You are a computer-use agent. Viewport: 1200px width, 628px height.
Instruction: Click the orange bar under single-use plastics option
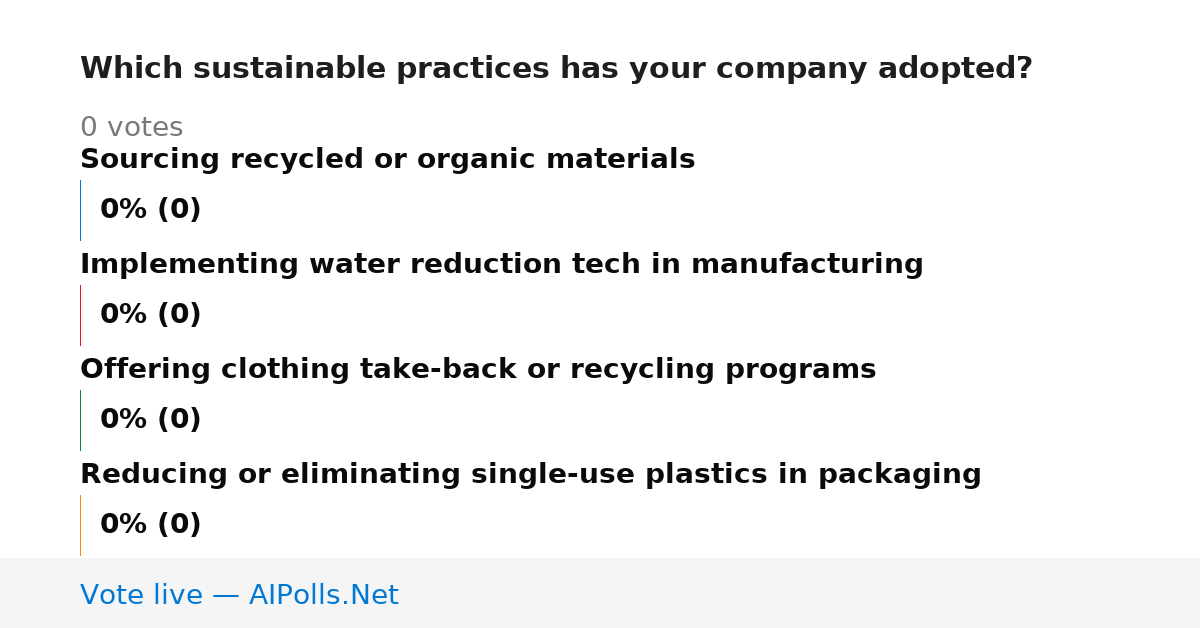(x=80, y=525)
